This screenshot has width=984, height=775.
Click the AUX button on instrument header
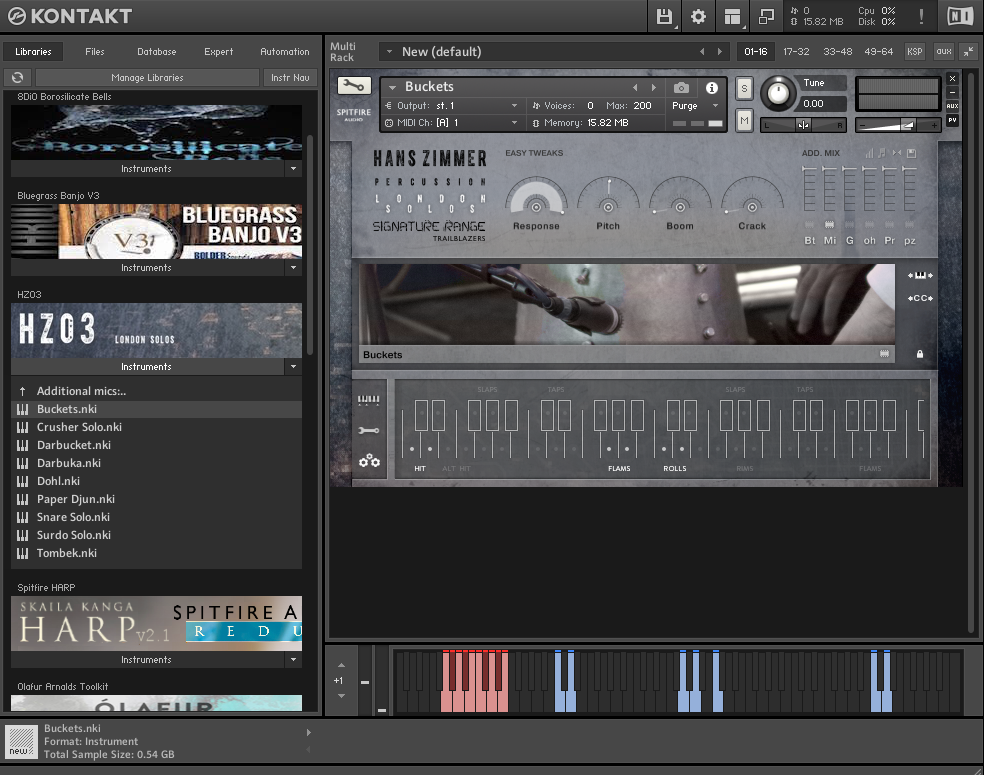point(953,105)
